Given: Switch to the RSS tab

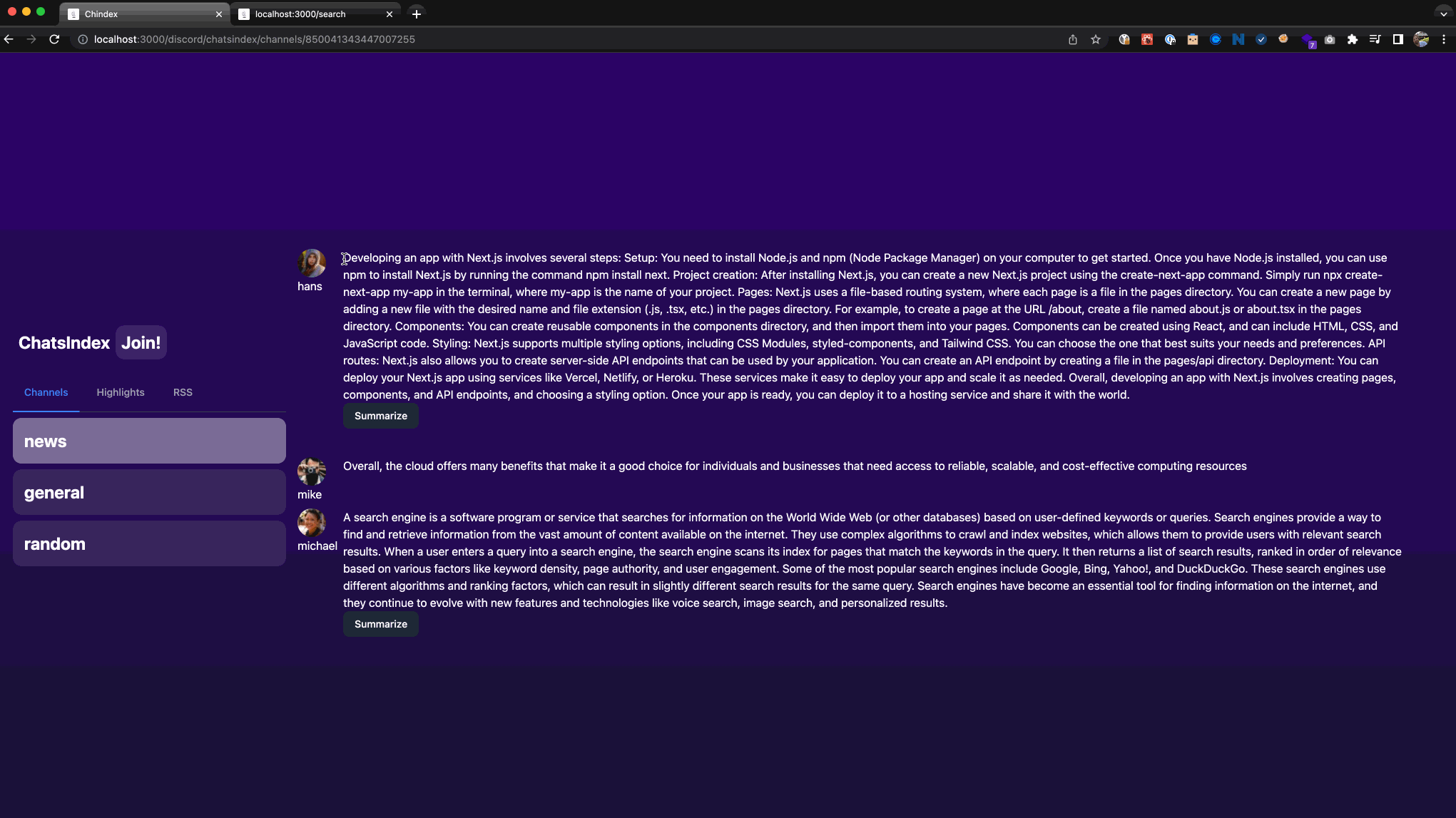Looking at the screenshot, I should click(x=183, y=392).
